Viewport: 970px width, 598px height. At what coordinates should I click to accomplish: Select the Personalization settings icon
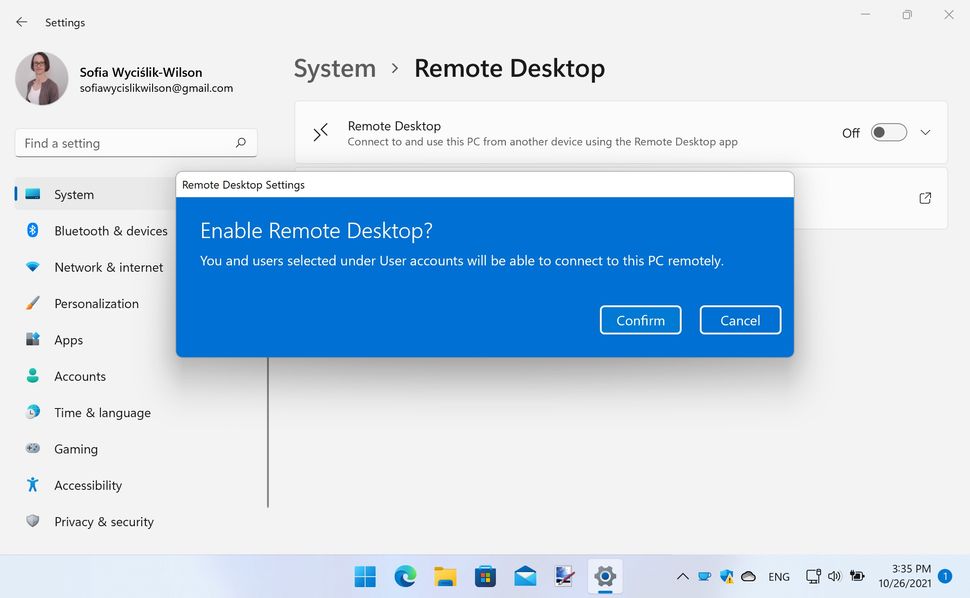[x=30, y=303]
